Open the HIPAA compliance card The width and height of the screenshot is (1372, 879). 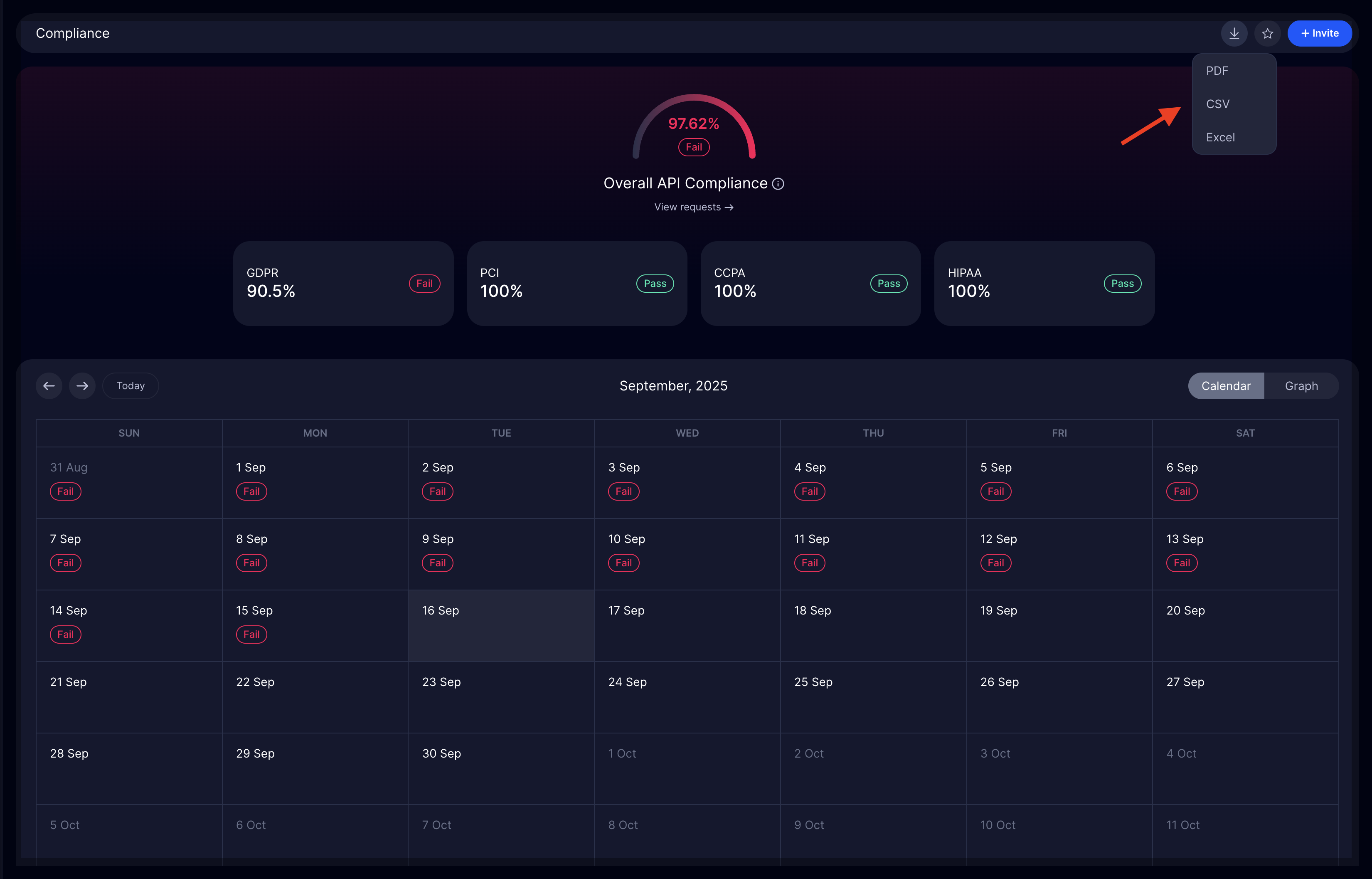coord(1043,283)
